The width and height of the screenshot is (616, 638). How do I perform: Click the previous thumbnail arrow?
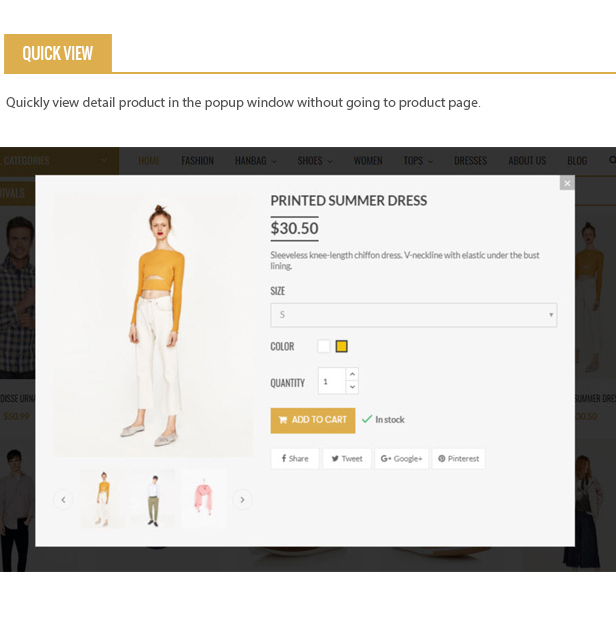tap(63, 500)
